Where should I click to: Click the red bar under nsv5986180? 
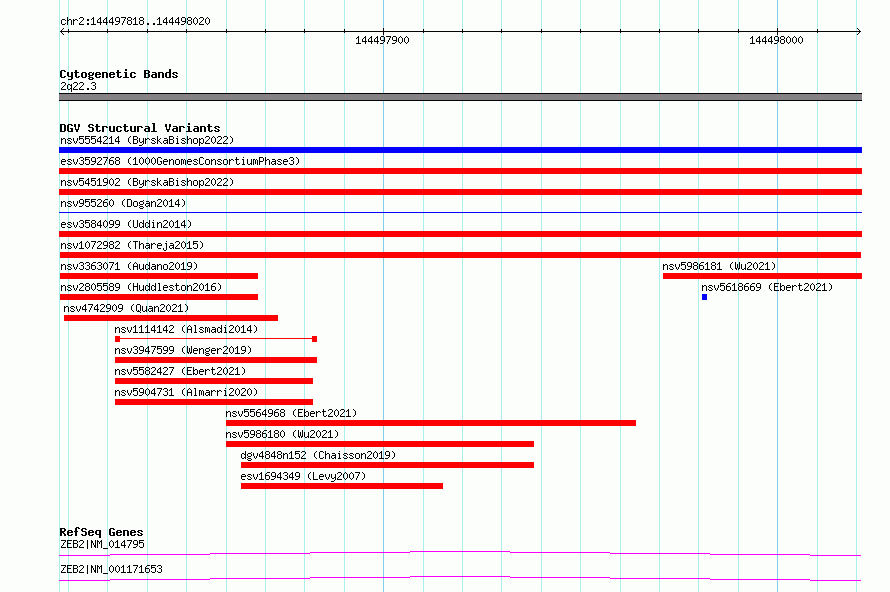380,444
